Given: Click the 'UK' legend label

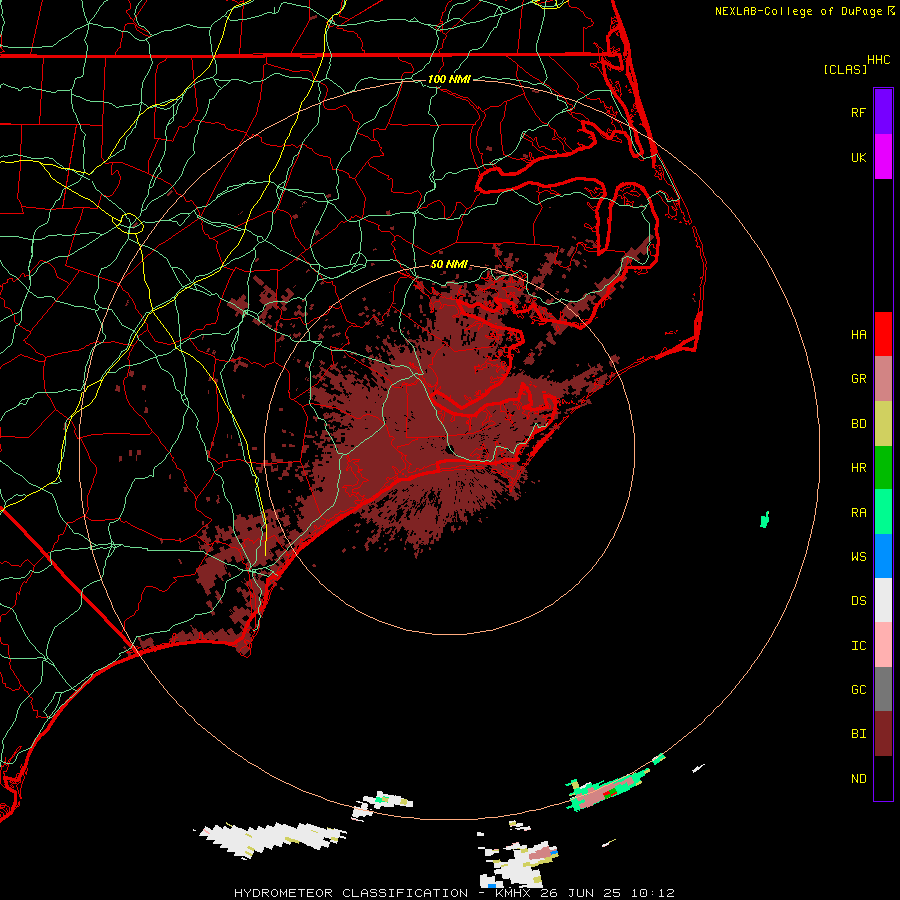Looking at the screenshot, I should point(858,157).
